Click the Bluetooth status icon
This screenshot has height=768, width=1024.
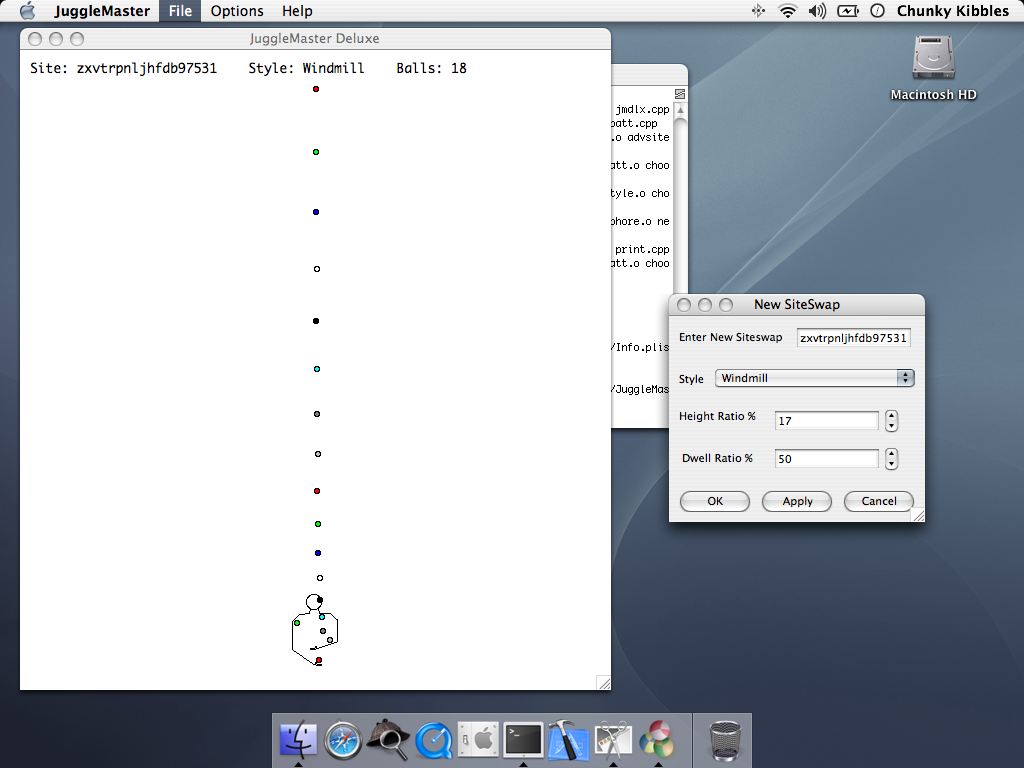[x=758, y=10]
